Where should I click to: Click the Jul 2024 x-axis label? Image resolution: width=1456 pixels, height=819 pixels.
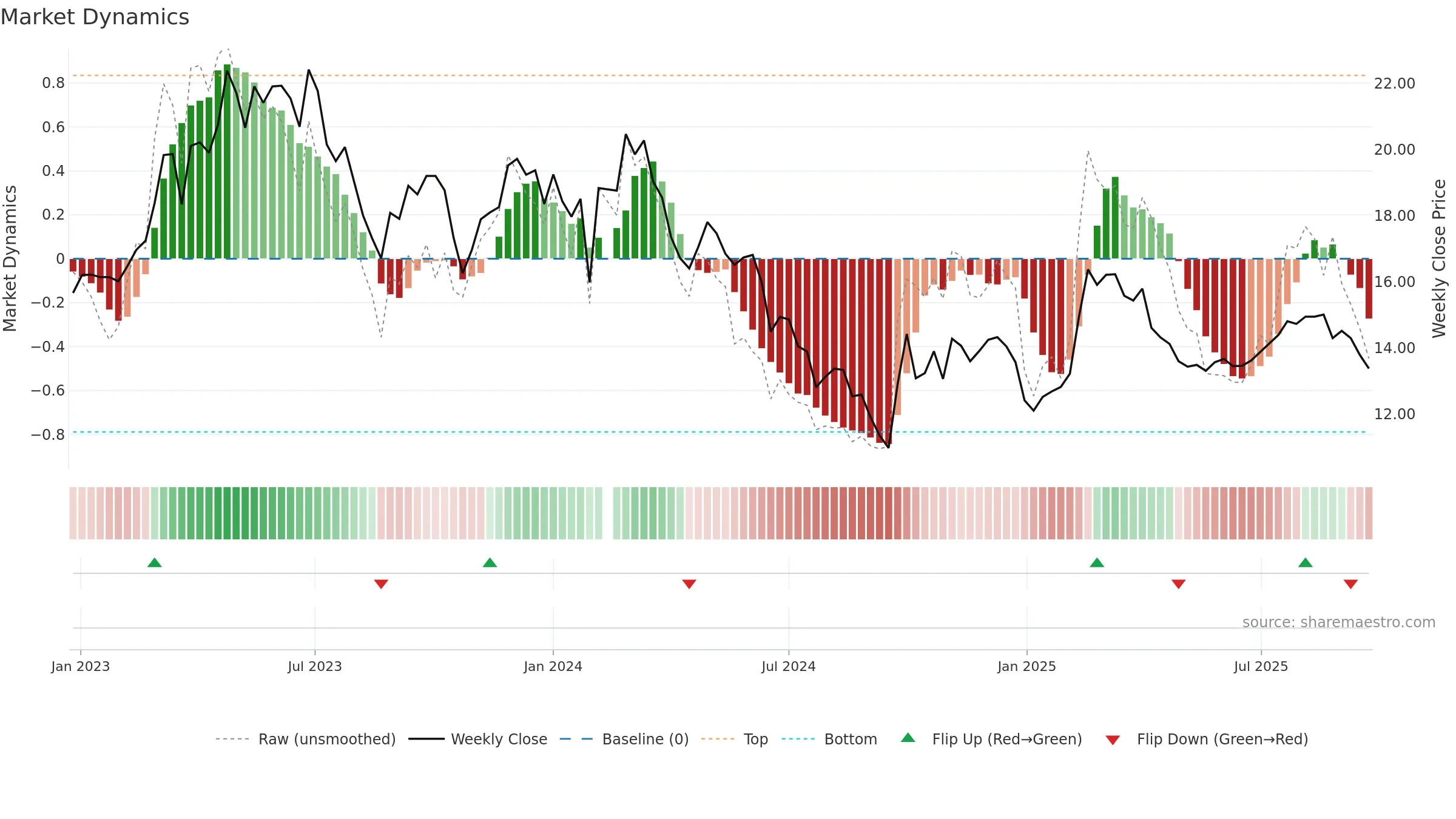(789, 666)
